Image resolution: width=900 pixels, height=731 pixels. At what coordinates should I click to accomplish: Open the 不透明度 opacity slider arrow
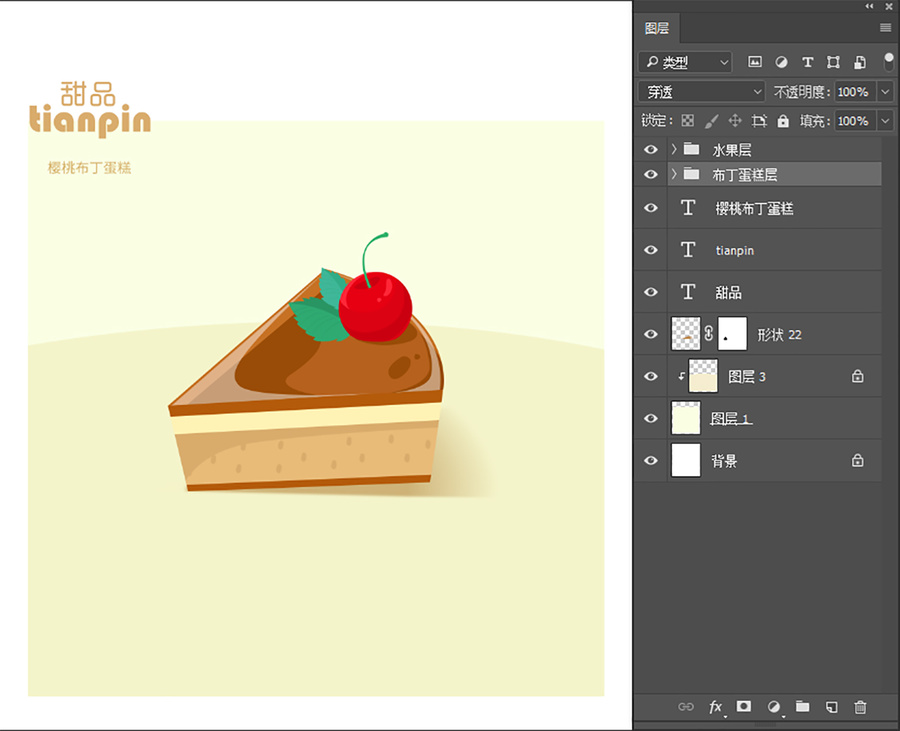point(886,91)
